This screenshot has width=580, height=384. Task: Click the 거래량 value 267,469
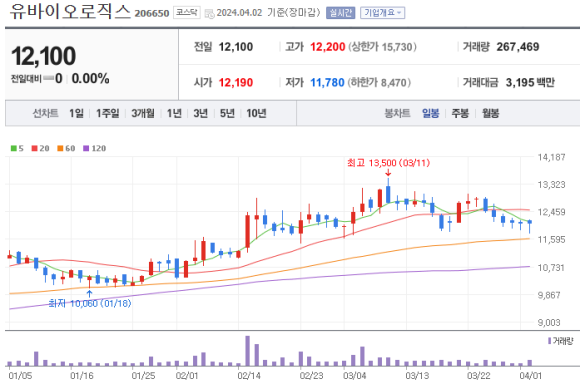pyautogui.click(x=518, y=47)
